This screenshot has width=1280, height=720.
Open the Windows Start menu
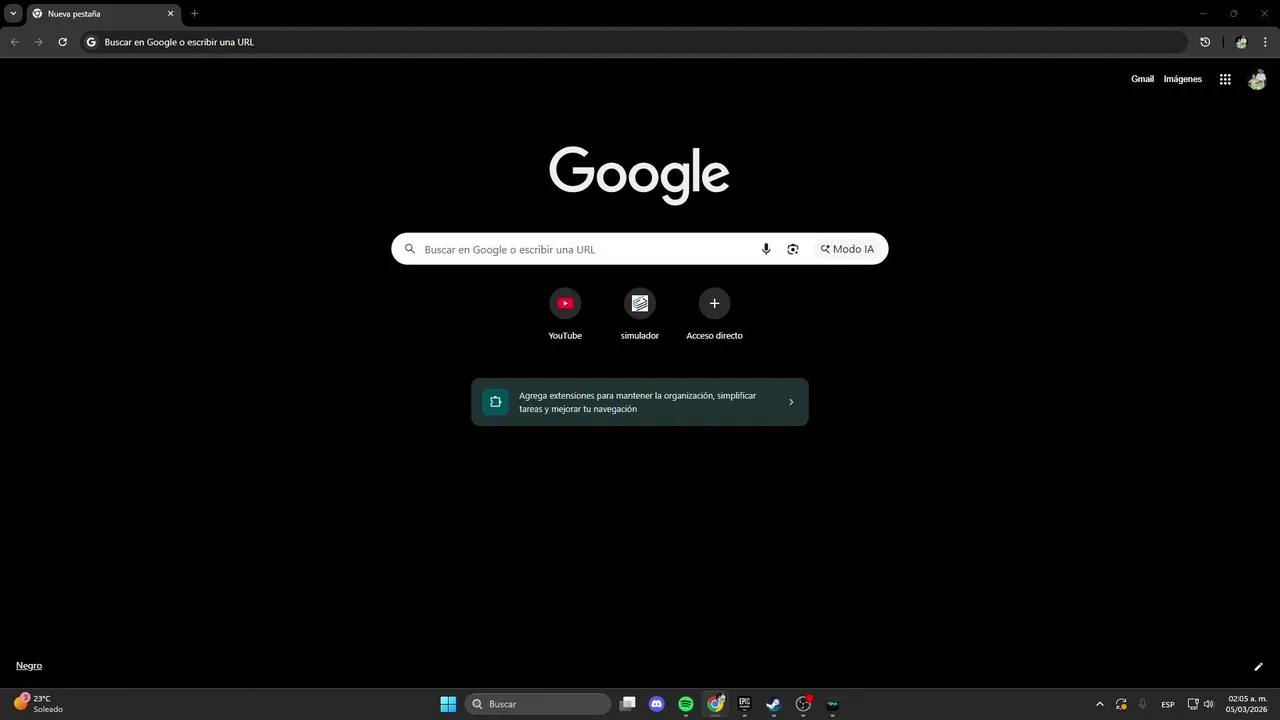pyautogui.click(x=448, y=704)
